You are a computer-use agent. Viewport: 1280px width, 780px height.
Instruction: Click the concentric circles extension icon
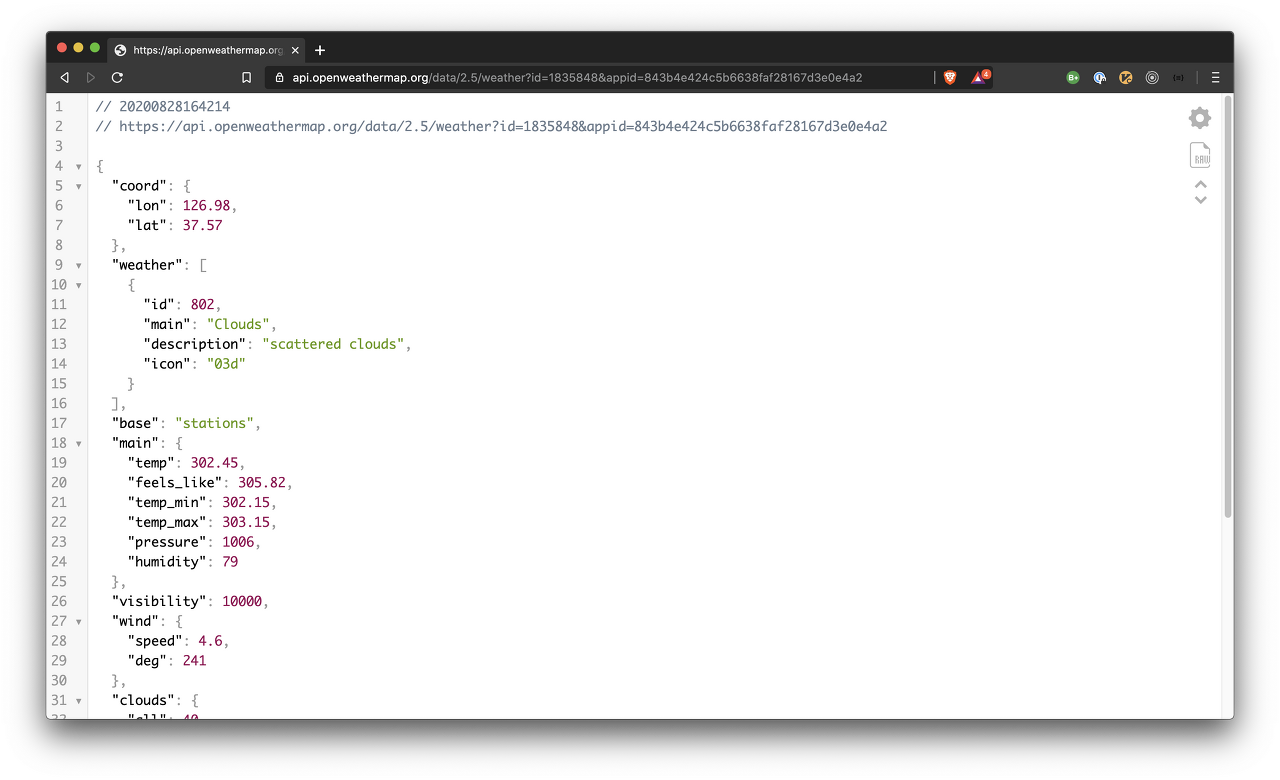pos(1152,77)
